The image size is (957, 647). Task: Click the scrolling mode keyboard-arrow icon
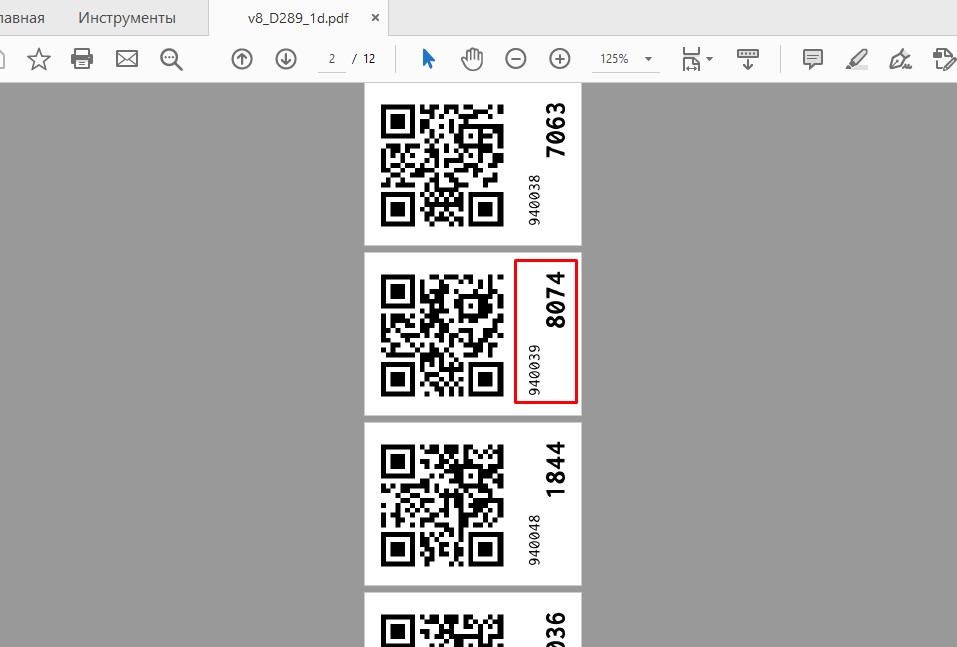748,59
